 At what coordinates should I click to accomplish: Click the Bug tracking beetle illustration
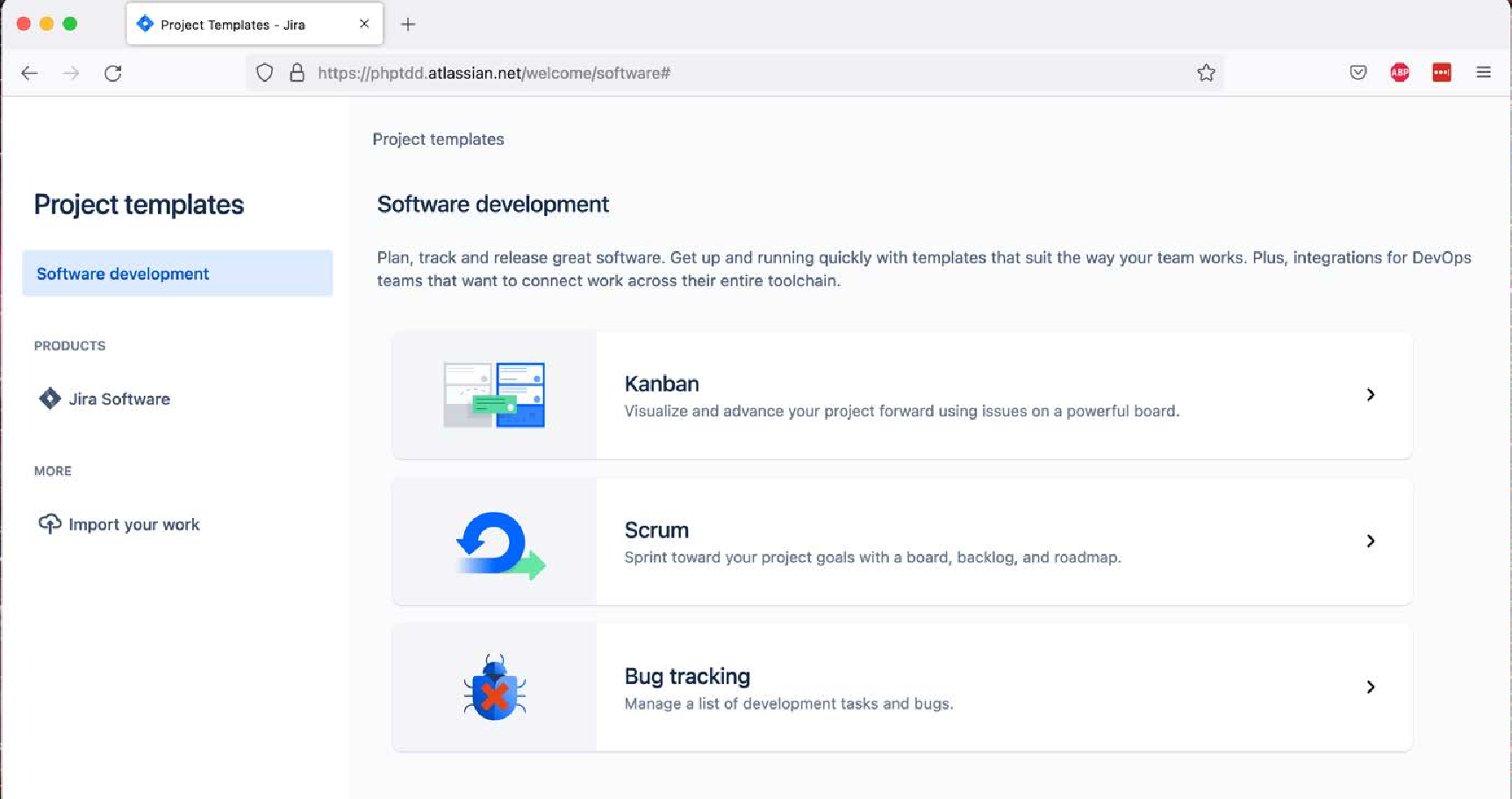(495, 687)
